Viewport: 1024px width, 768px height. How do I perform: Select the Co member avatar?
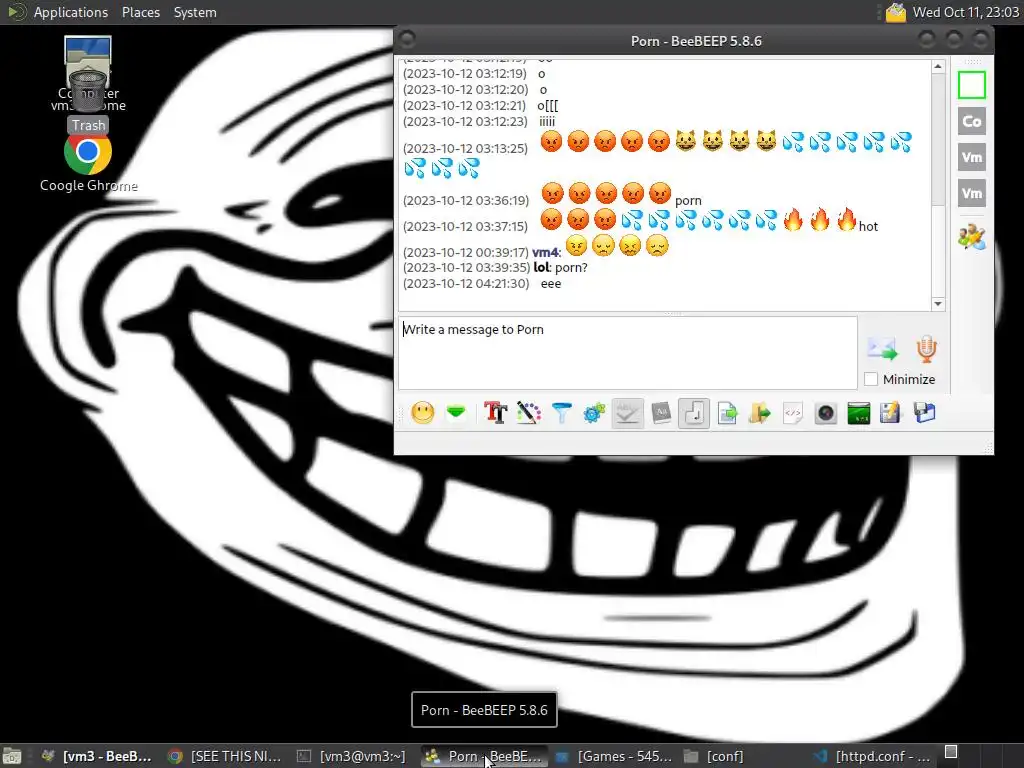(x=972, y=121)
